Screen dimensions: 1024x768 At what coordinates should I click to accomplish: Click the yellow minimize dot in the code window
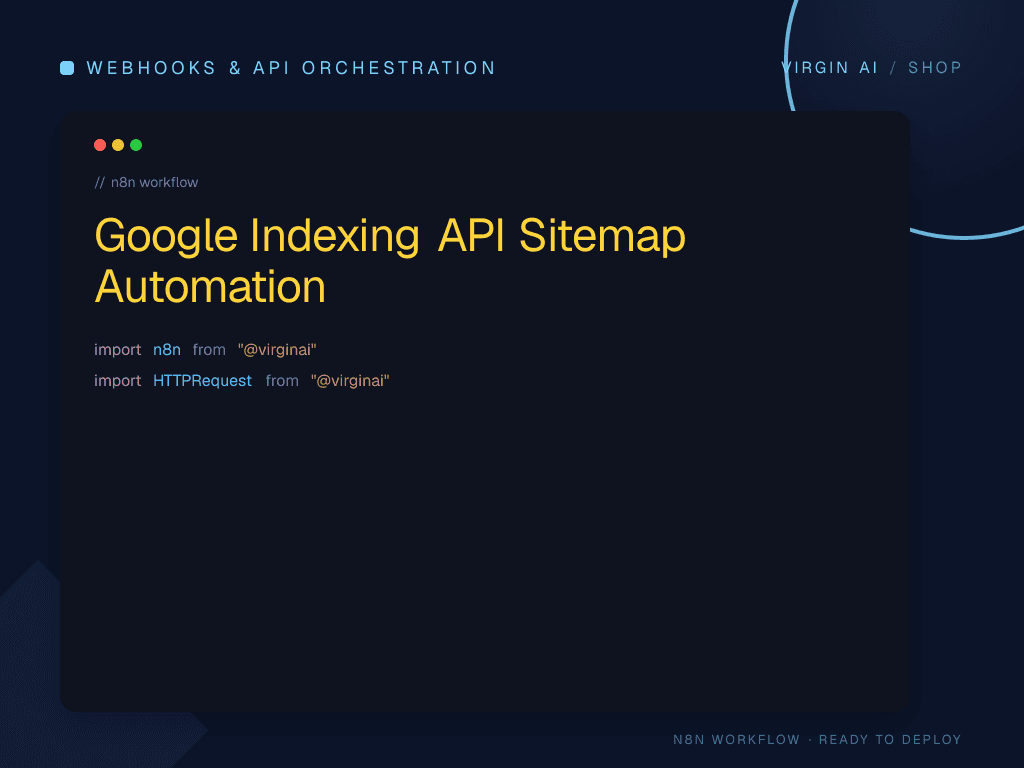pos(118,145)
